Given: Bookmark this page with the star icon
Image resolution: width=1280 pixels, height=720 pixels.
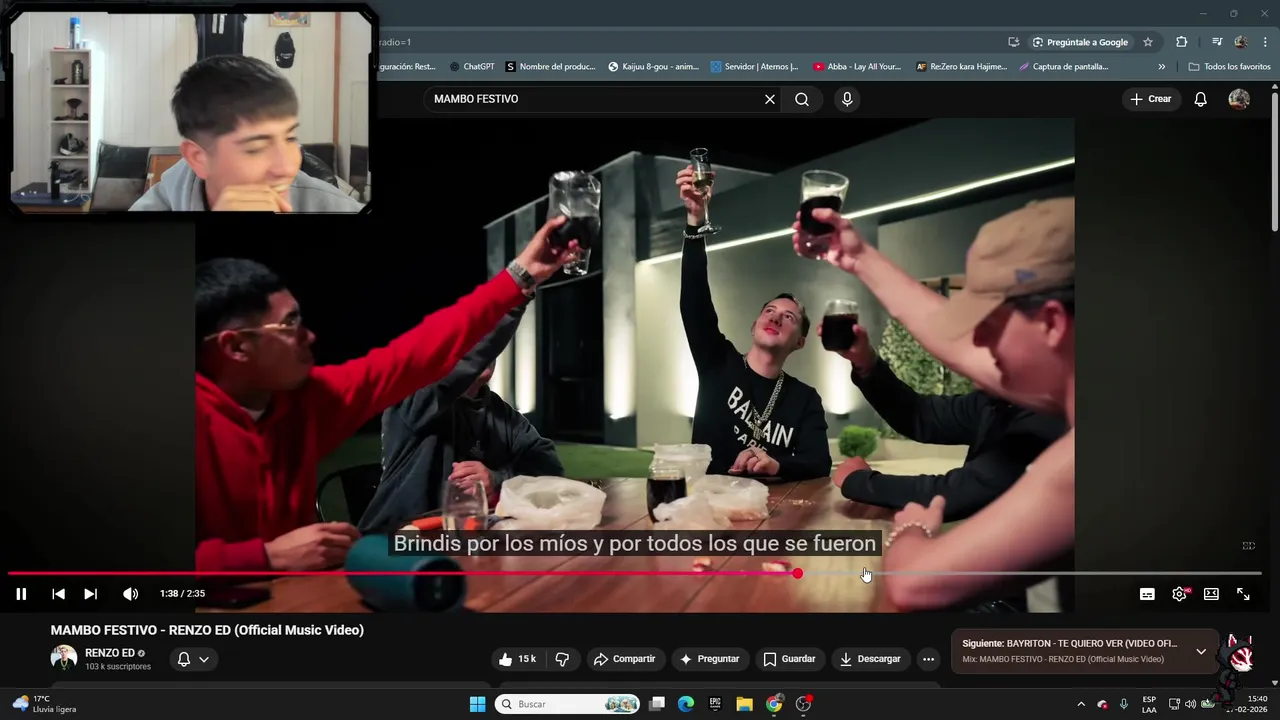Looking at the screenshot, I should [x=1148, y=42].
